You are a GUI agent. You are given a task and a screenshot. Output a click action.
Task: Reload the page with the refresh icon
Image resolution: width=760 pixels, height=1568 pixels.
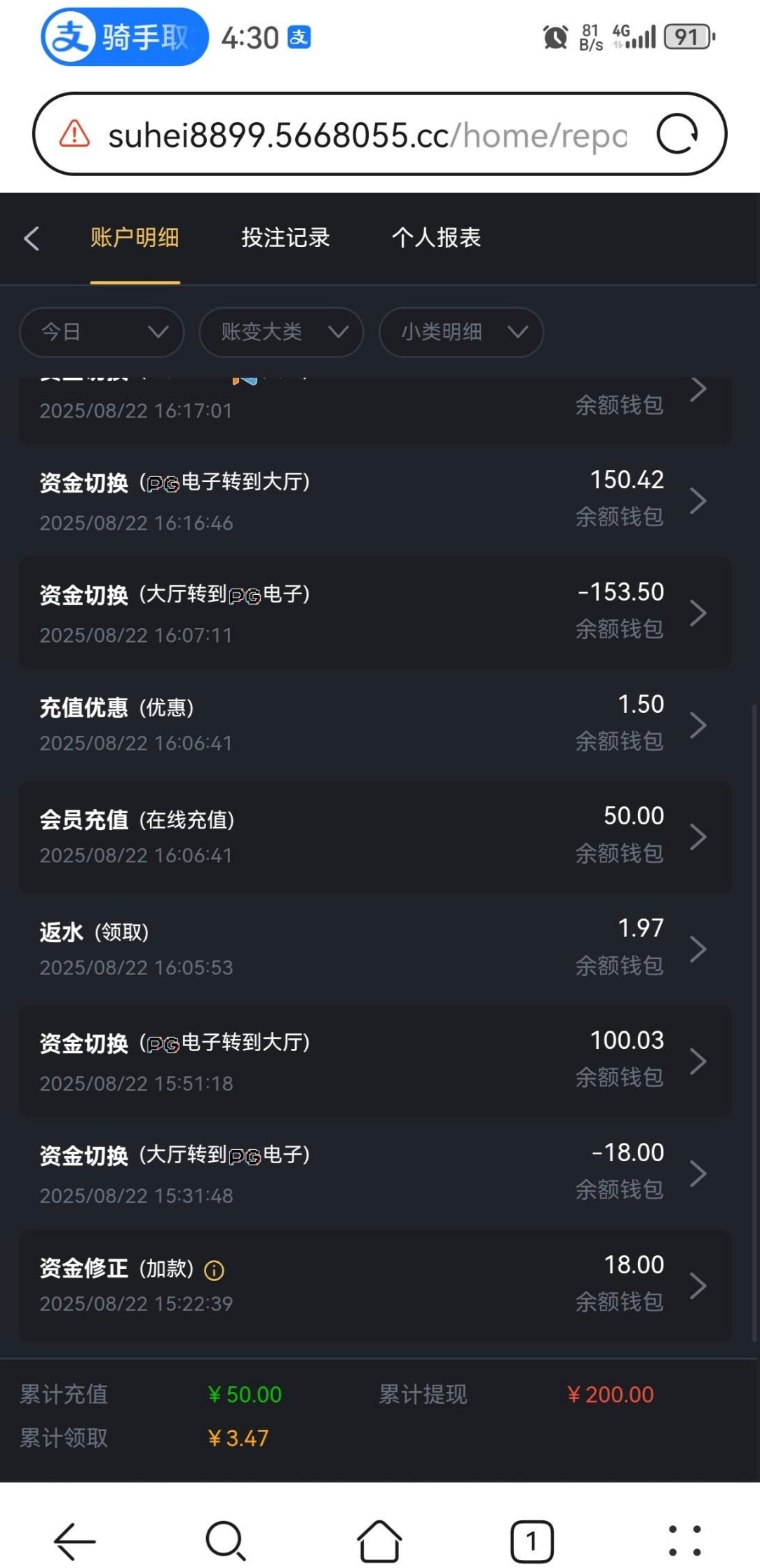(677, 133)
